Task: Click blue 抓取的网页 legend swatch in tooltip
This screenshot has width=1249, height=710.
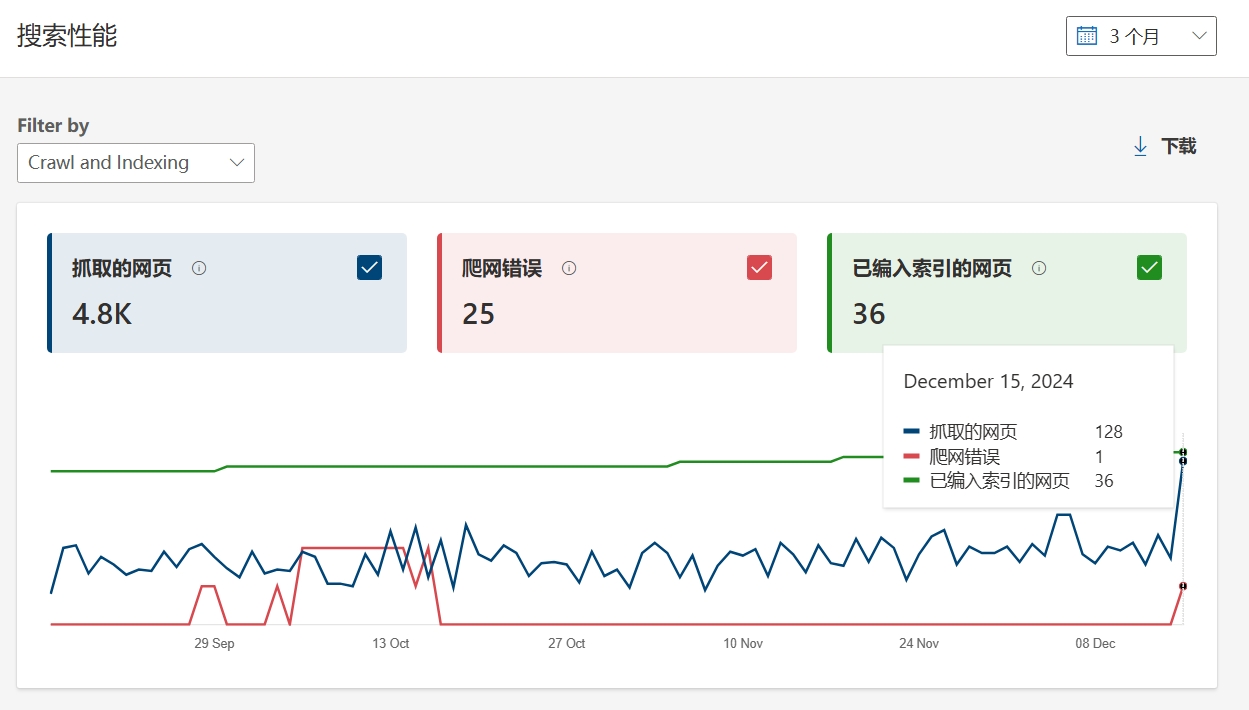Action: pos(911,432)
